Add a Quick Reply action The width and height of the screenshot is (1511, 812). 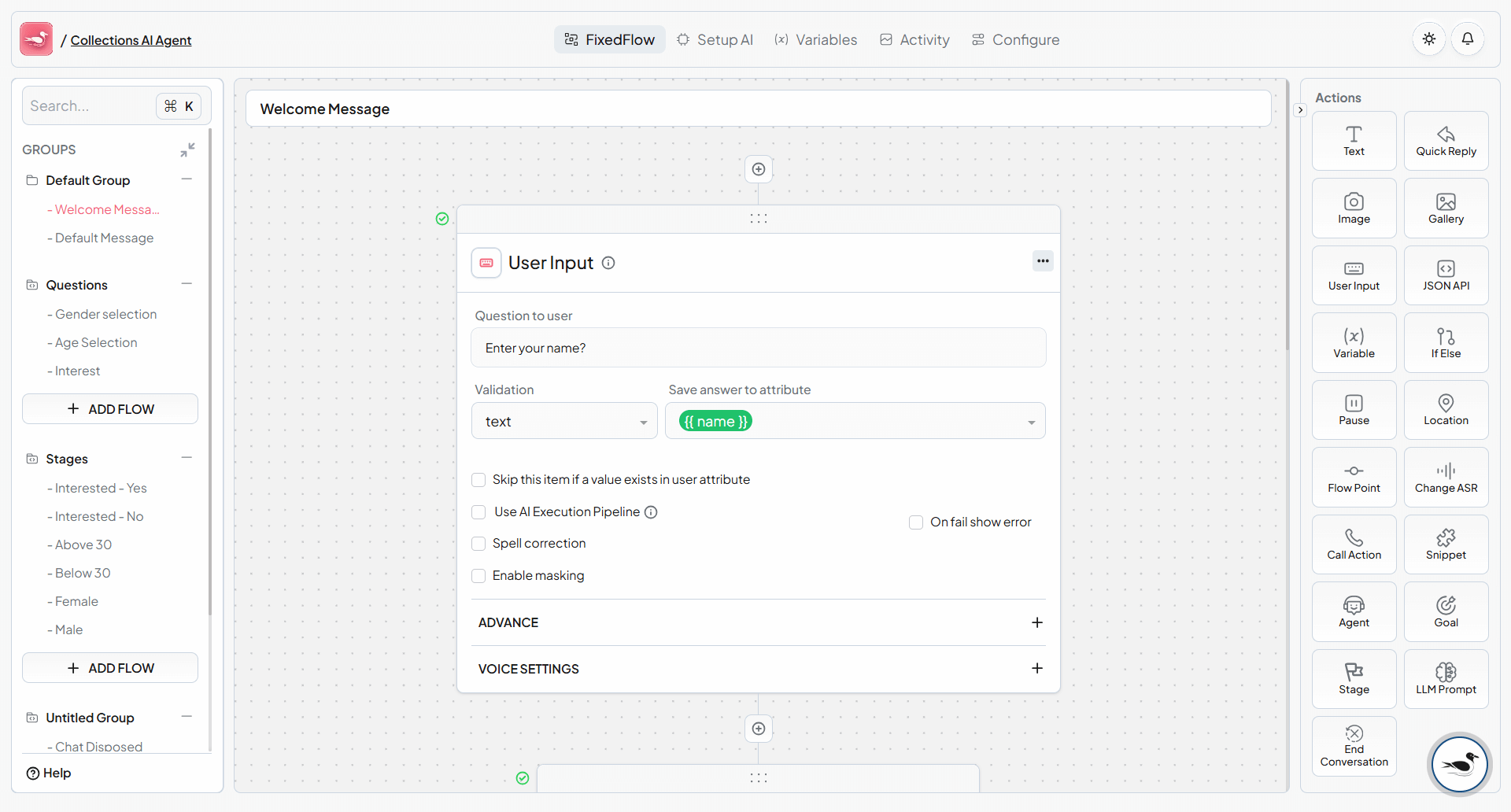tap(1446, 140)
